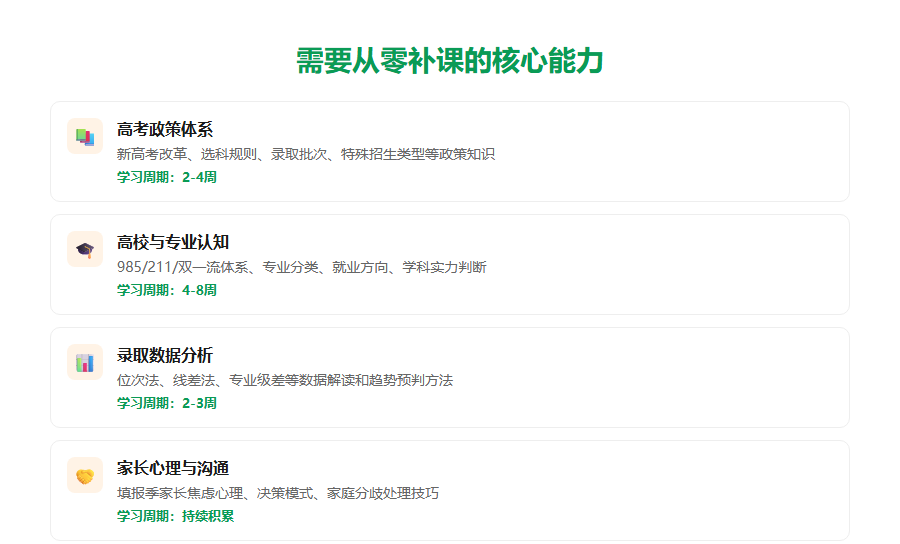Click the card title 高校与专业认知
Viewport: 900px width, 544px height.
tap(173, 243)
